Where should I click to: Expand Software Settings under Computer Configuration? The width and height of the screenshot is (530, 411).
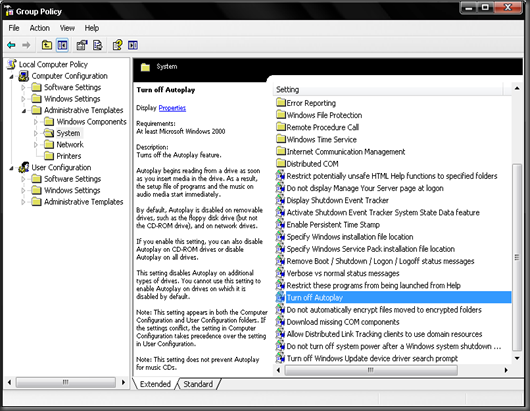tap(23, 88)
